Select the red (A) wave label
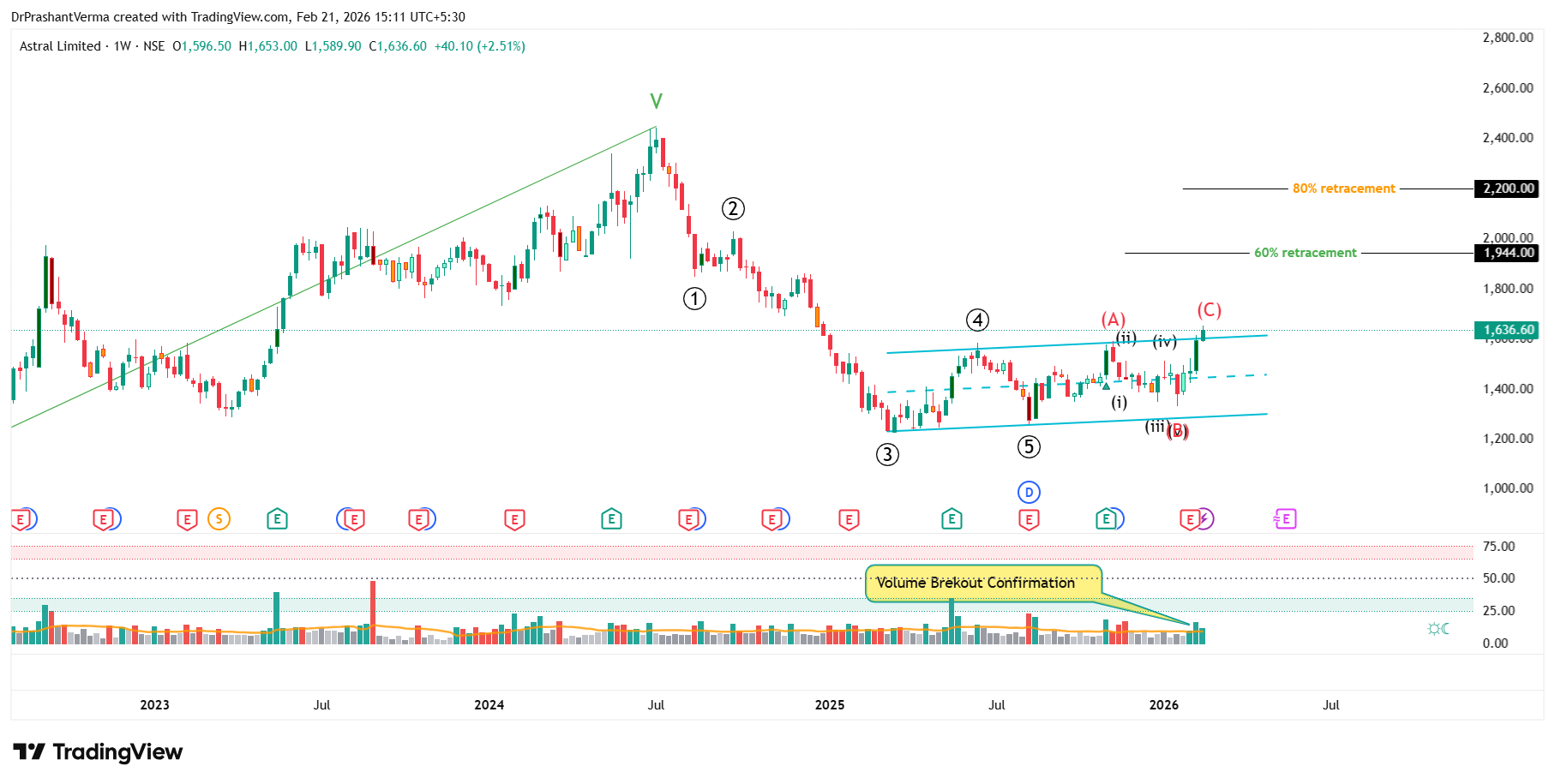The height and width of the screenshot is (784, 1555). pos(1113,320)
